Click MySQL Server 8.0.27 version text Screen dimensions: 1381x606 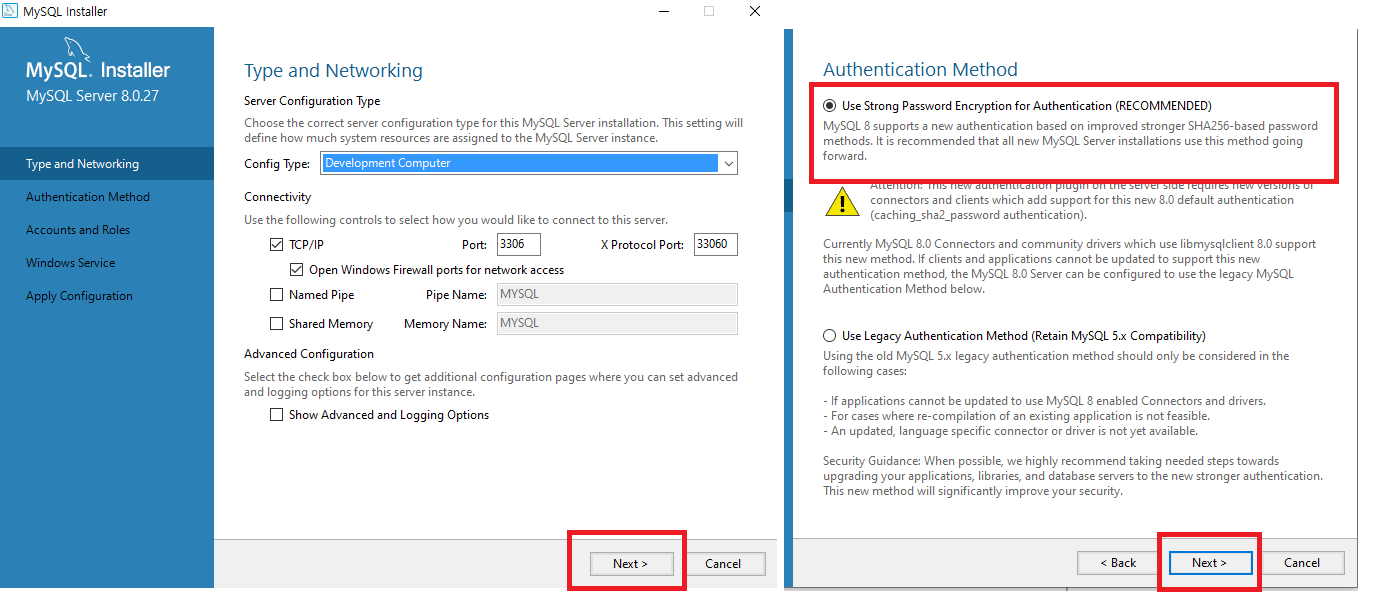[92, 96]
